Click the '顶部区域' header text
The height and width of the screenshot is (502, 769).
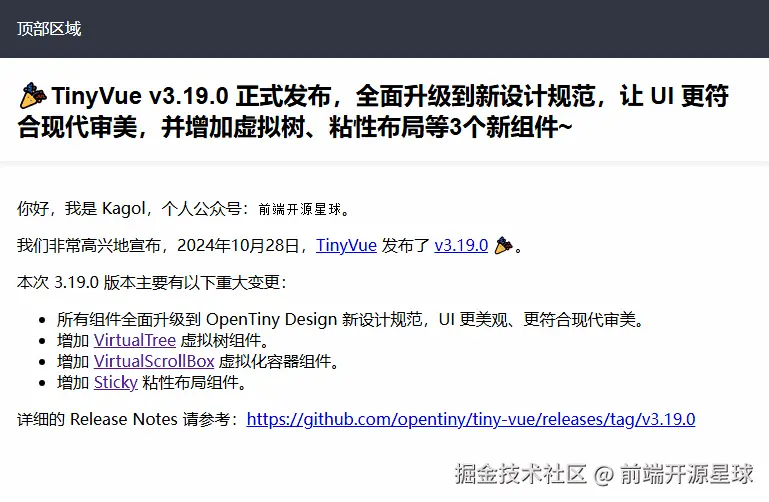(49, 29)
